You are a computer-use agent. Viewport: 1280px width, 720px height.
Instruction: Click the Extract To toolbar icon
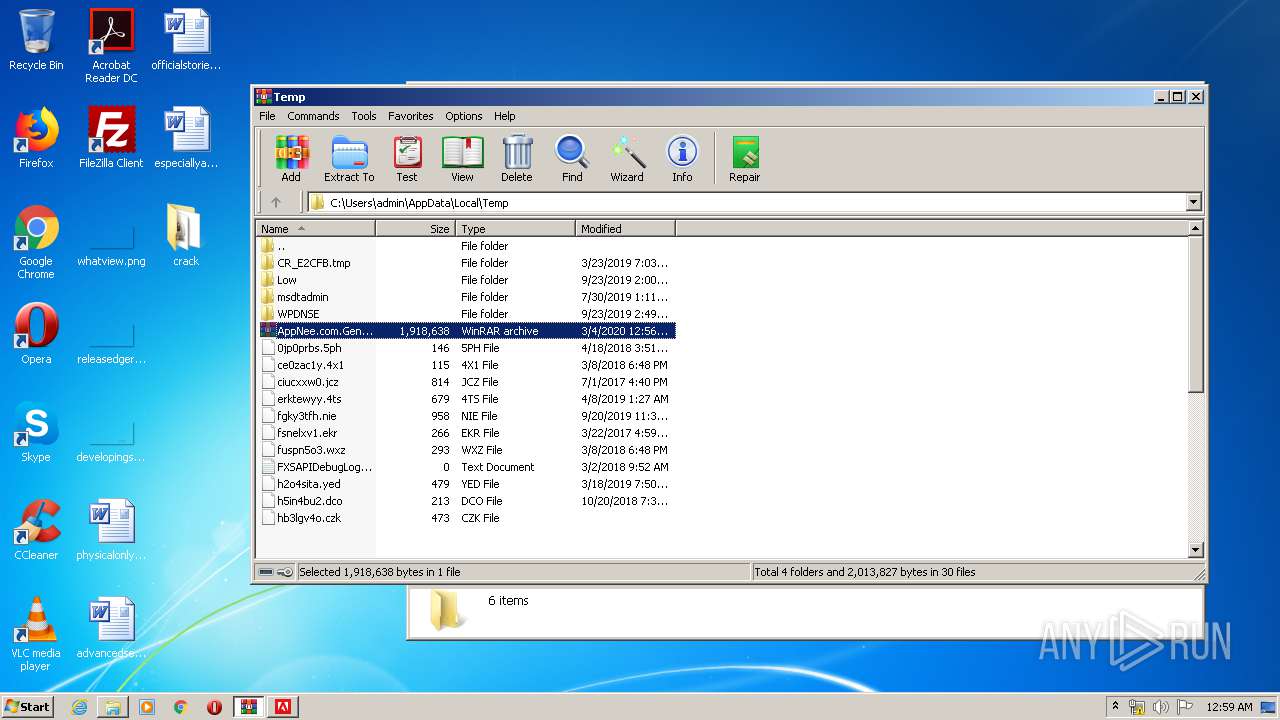coord(349,159)
